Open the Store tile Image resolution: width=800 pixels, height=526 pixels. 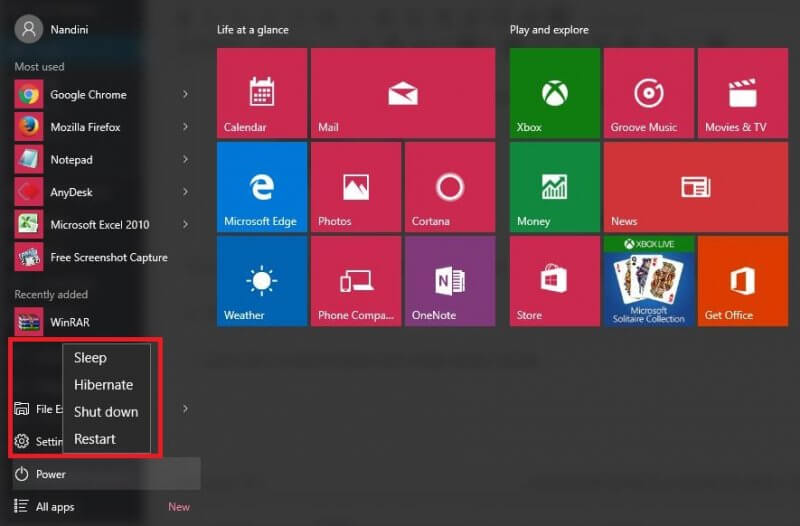point(555,281)
